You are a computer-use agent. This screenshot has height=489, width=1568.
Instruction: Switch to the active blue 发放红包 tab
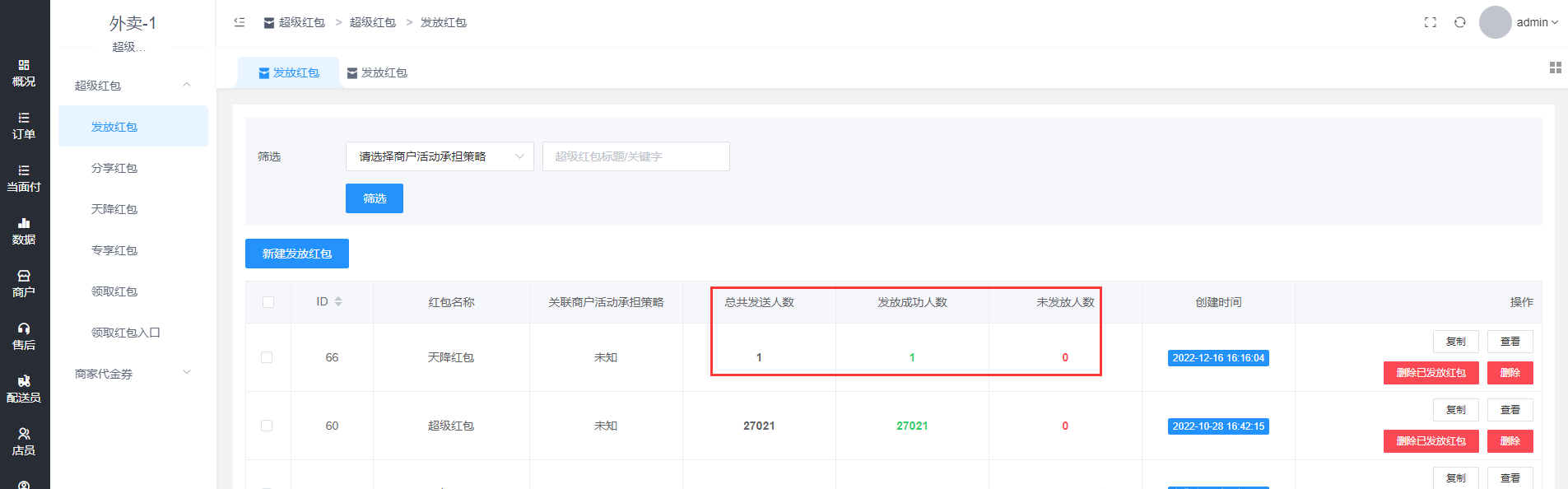click(289, 72)
